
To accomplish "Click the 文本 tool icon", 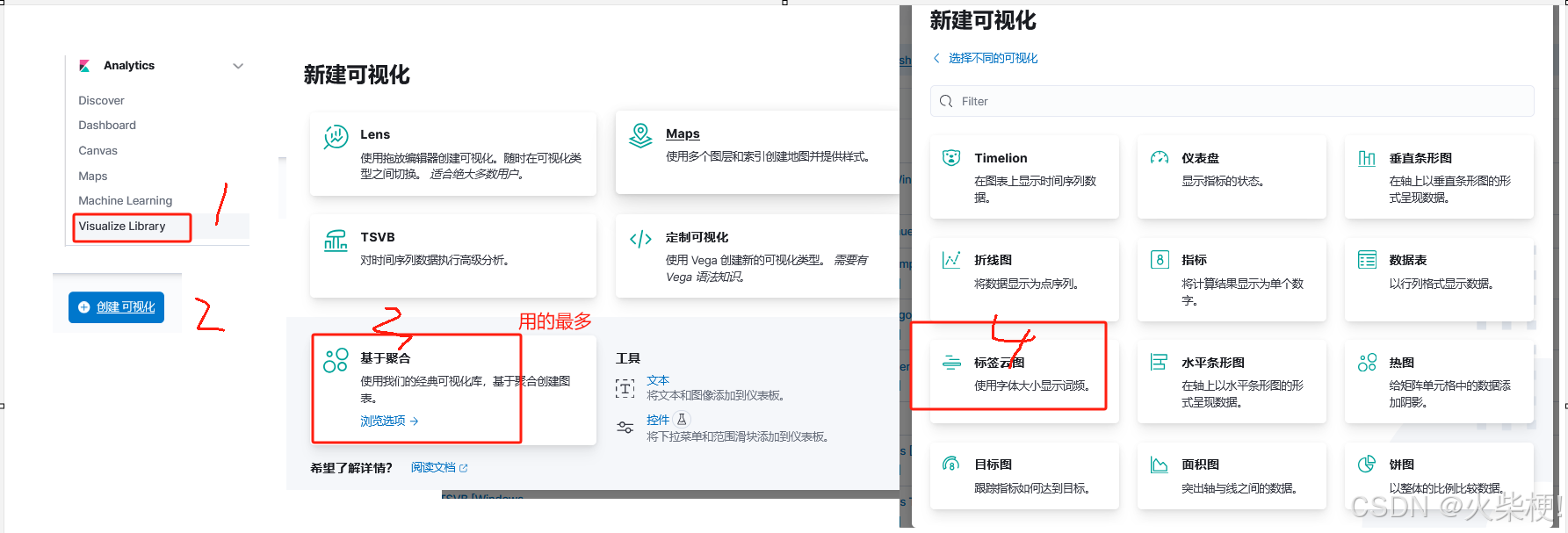I will 625,388.
